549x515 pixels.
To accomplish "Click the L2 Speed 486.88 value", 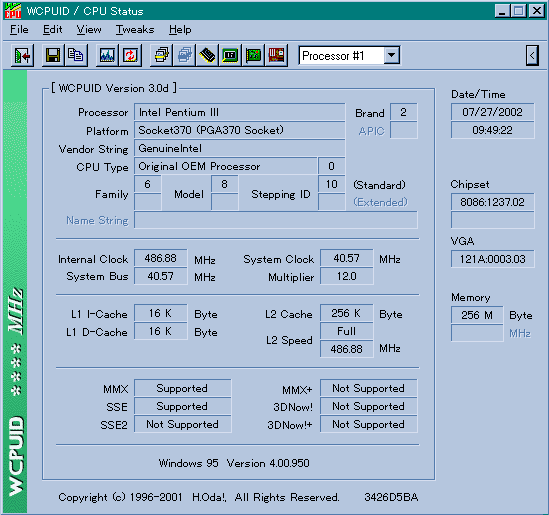I will coord(347,349).
